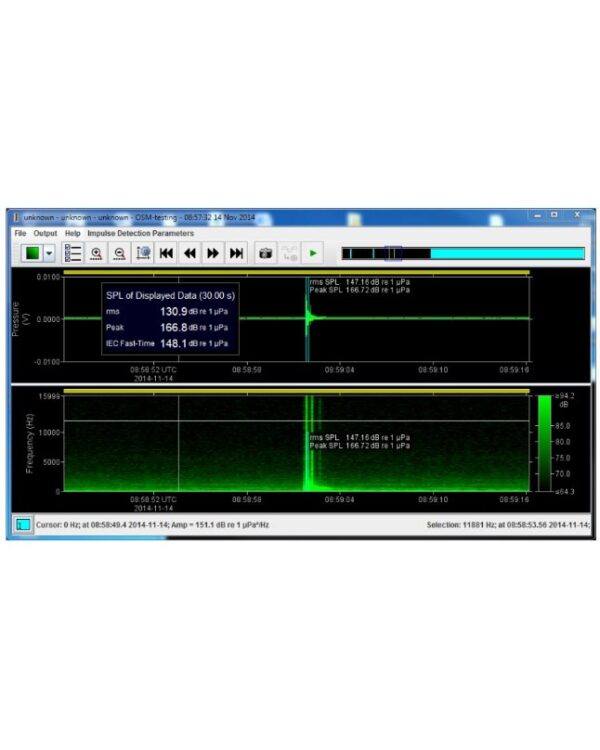This screenshot has width=600, height=750.
Task: Open the Help menu
Action: point(72,233)
